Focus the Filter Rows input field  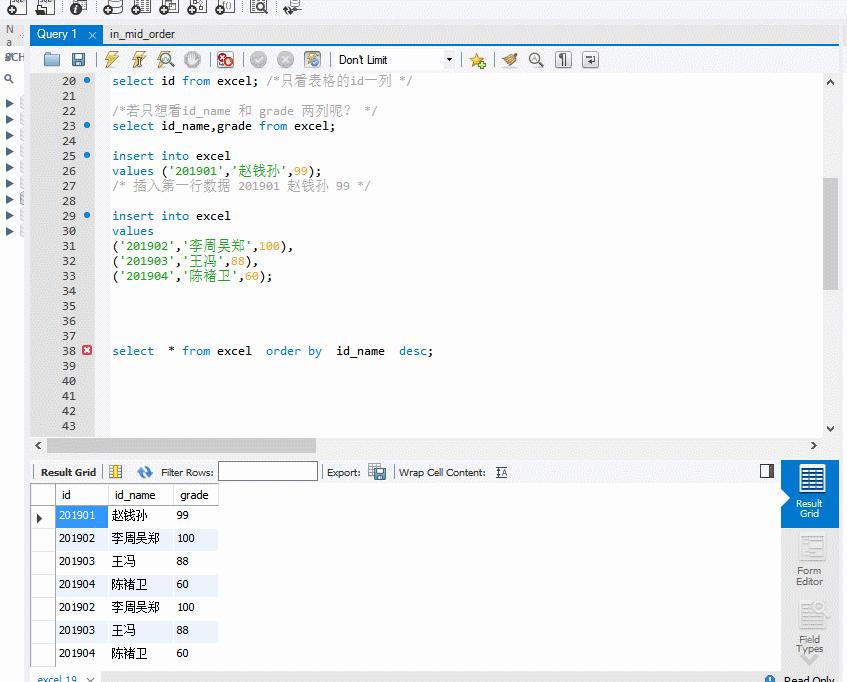[x=268, y=471]
